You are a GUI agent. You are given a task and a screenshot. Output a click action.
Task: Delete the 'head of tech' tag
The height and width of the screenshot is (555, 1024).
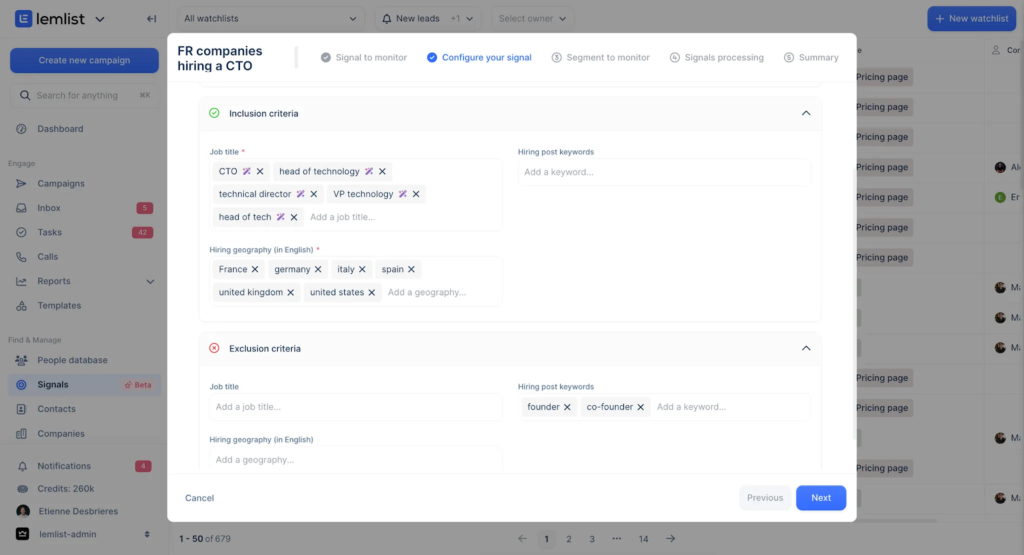(x=294, y=217)
